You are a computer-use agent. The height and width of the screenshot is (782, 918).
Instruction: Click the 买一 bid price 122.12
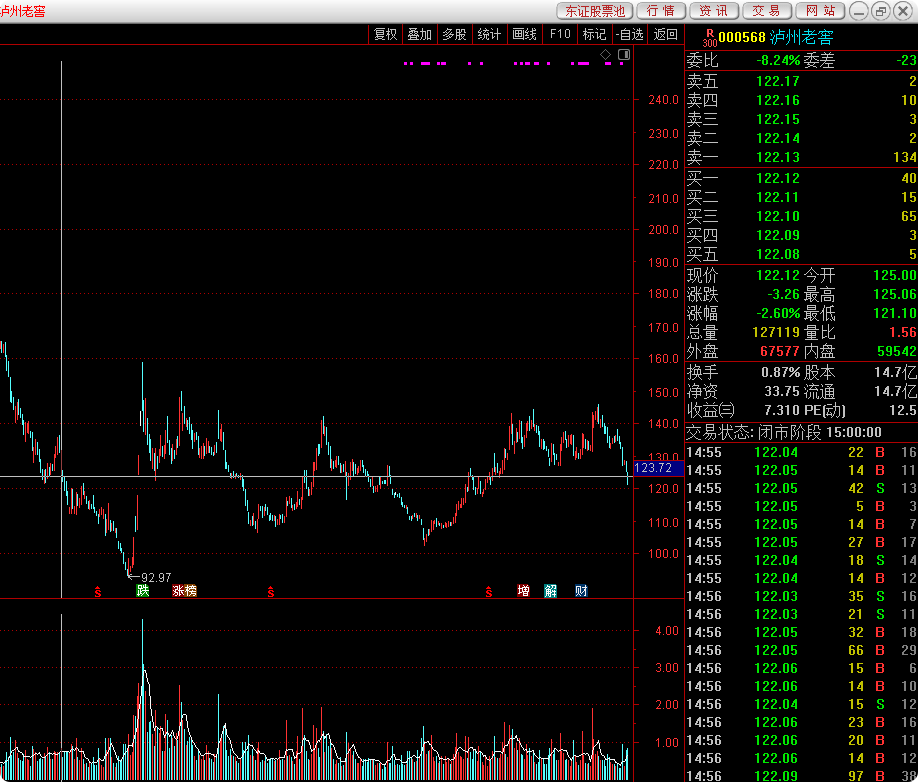click(x=777, y=178)
